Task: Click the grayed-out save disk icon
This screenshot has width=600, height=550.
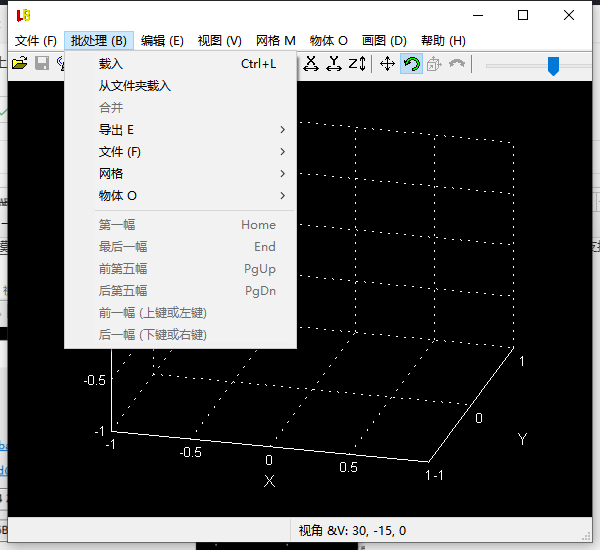Action: 42,64
